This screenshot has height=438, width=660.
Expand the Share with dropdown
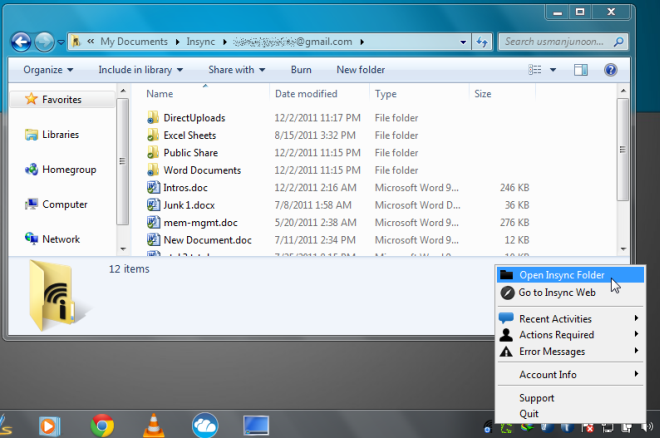236,70
